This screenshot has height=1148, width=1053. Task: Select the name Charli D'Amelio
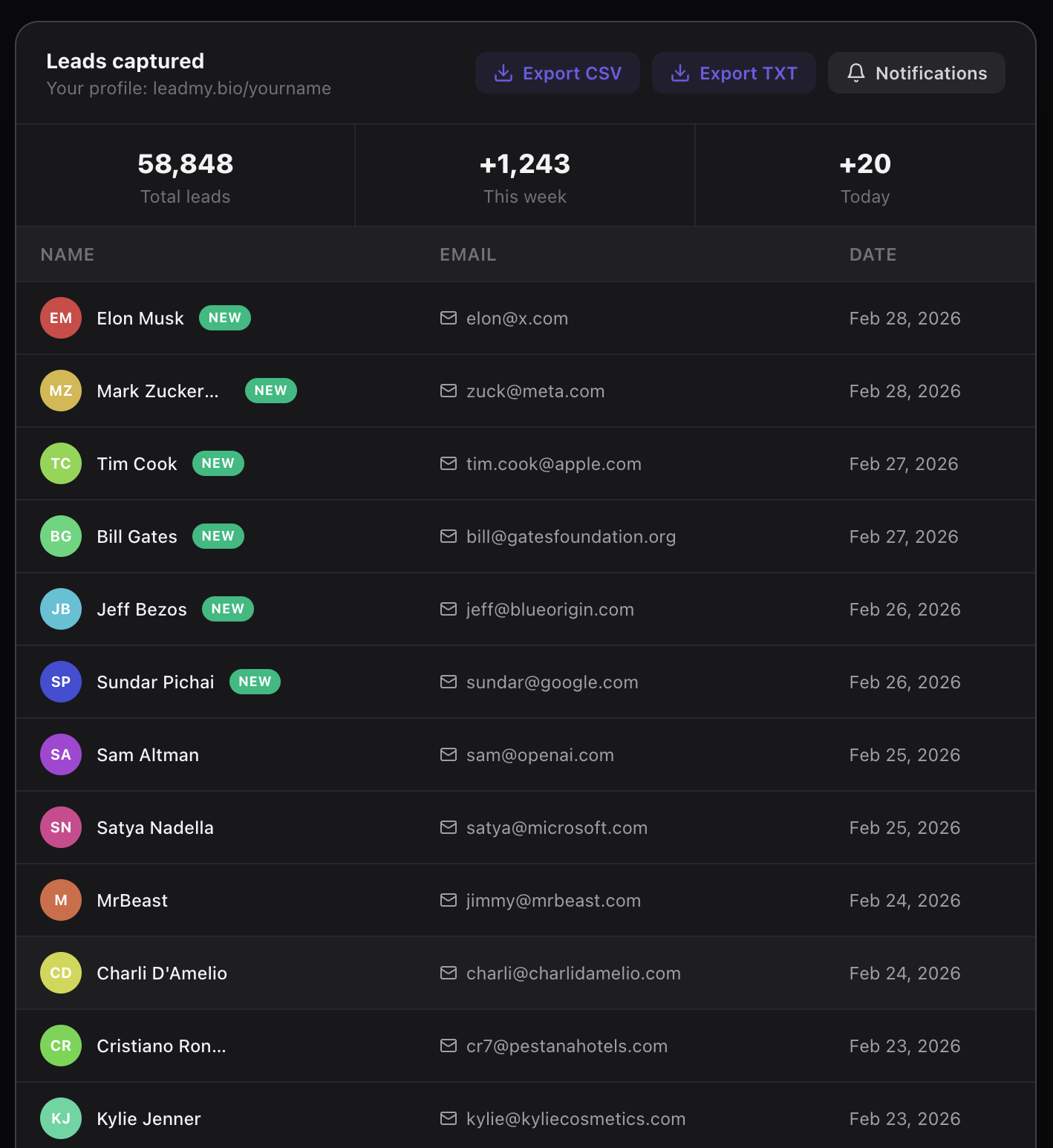162,973
